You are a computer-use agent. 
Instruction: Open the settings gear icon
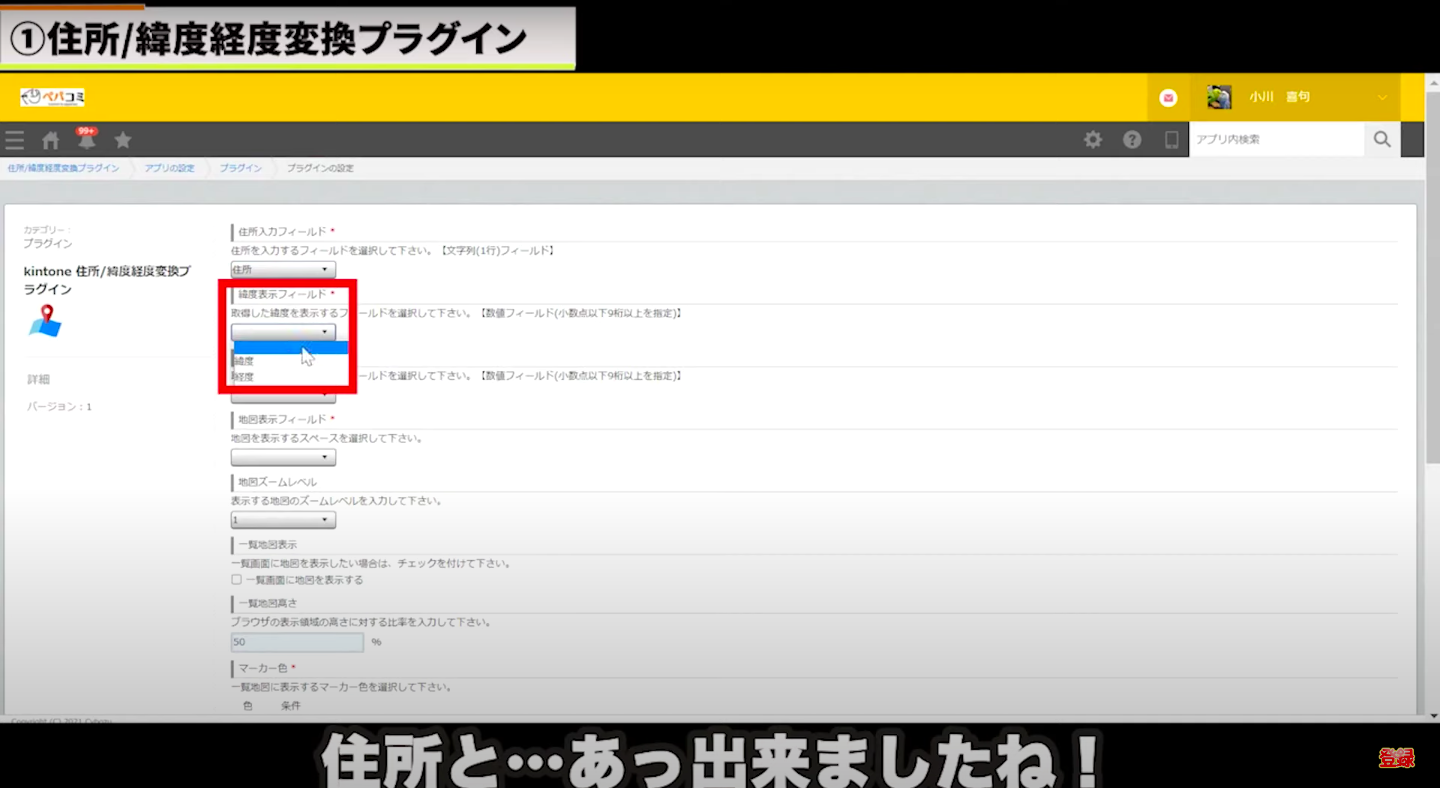(1093, 140)
